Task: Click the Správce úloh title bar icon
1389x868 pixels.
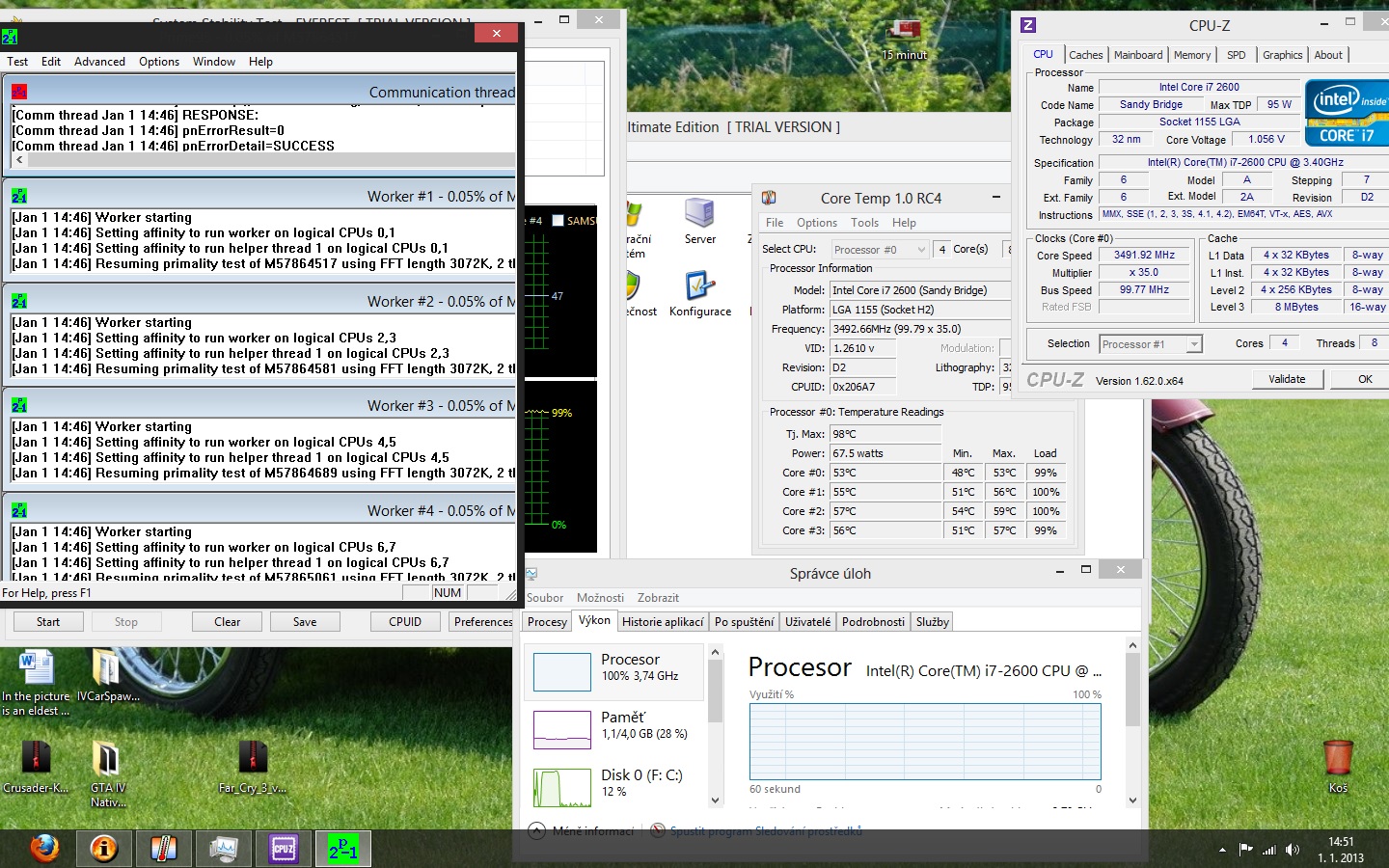Action: 531,573
